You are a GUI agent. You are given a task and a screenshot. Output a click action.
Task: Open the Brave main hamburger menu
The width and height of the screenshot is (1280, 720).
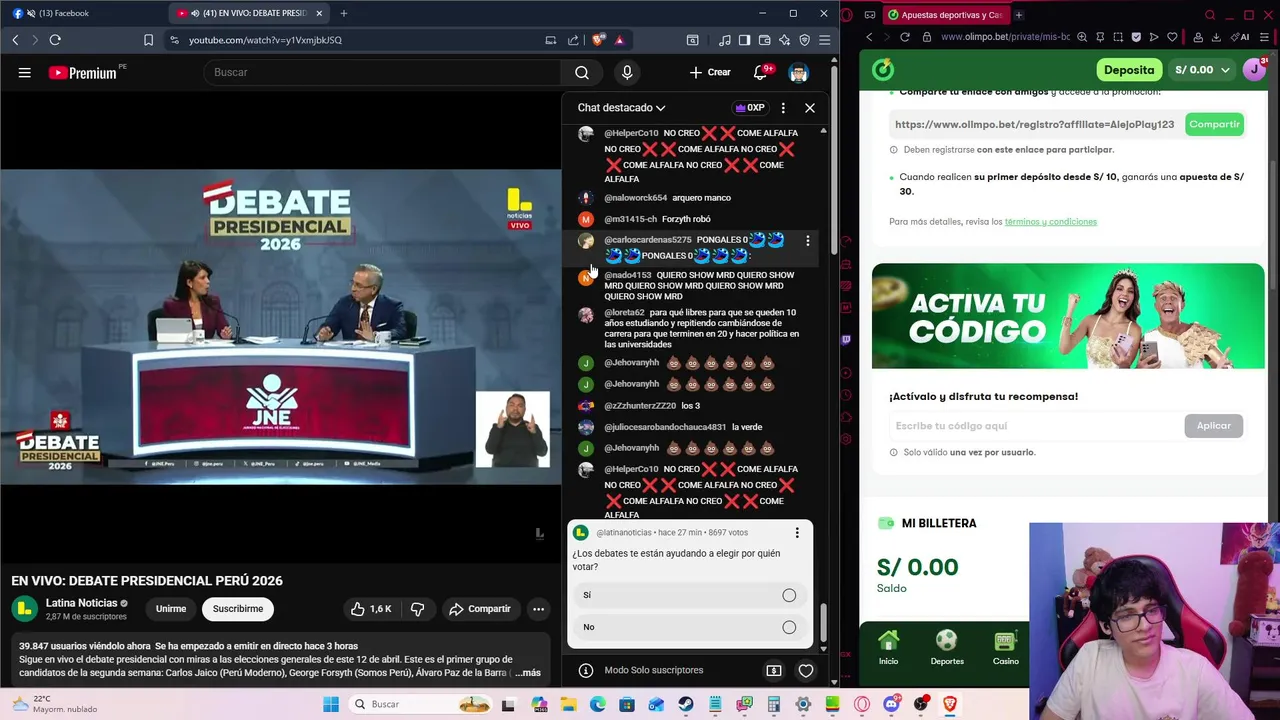click(x=824, y=40)
